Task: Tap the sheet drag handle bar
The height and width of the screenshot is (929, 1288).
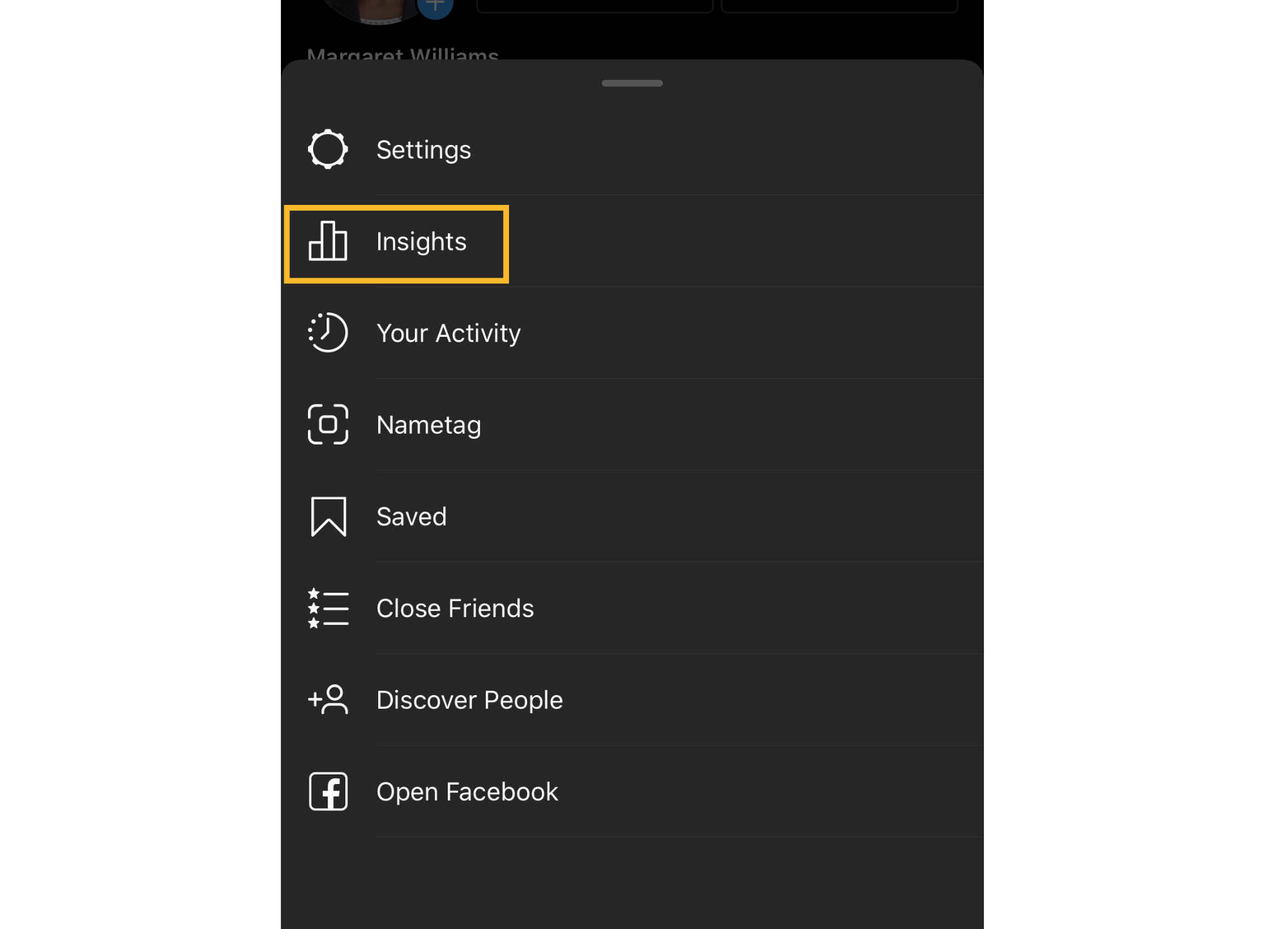Action: tap(632, 83)
